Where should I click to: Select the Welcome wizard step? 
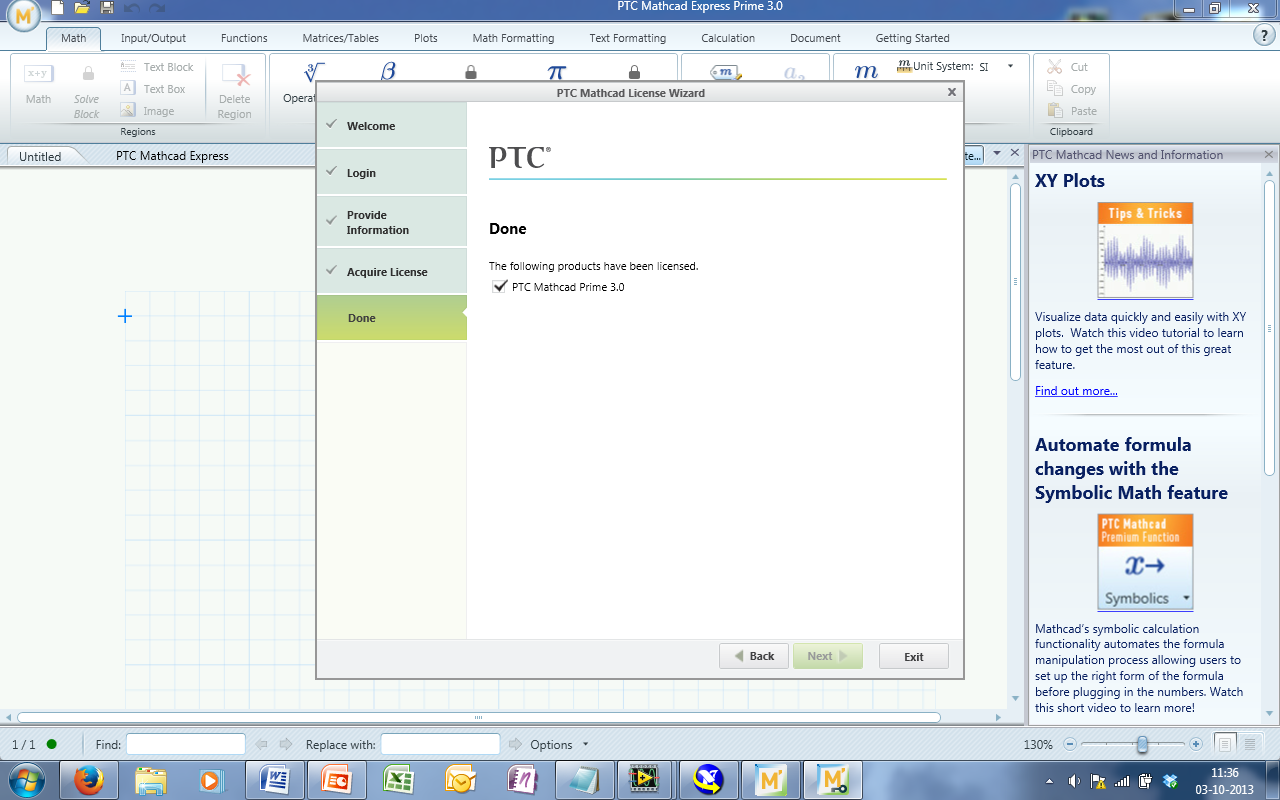392,126
